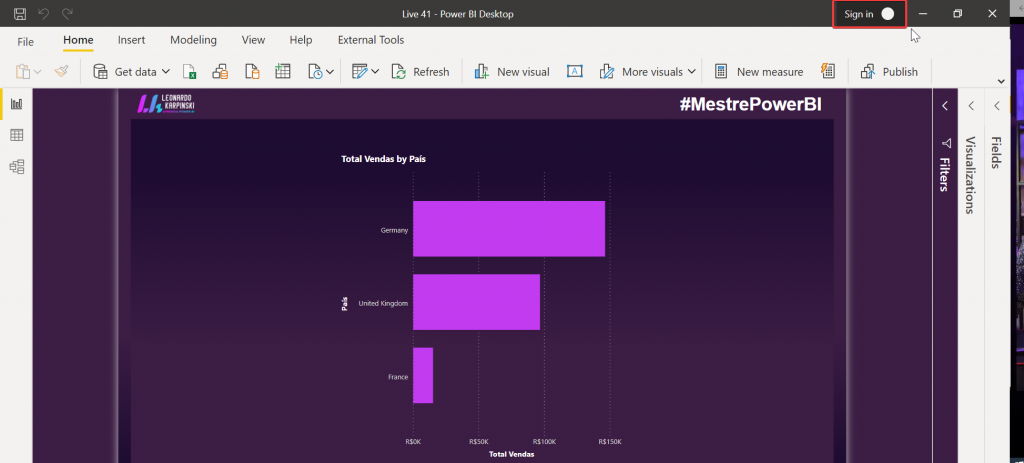Open Excel workbook data source icon

pyautogui.click(x=190, y=71)
